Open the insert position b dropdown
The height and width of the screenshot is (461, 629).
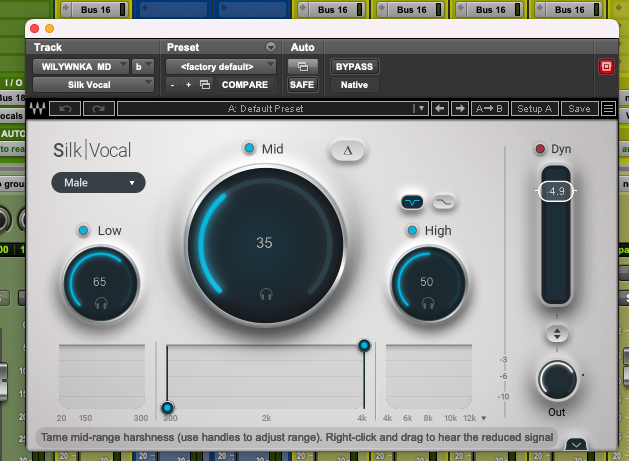pos(143,67)
